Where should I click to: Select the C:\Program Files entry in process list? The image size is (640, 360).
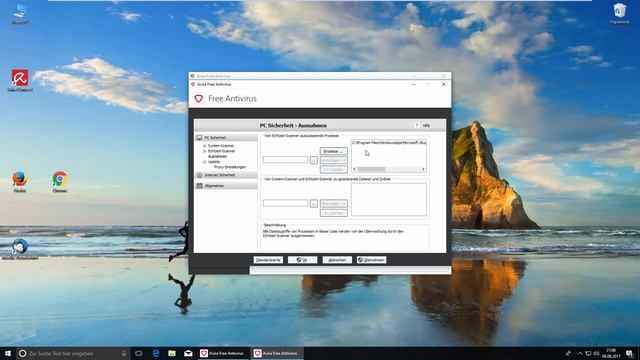coord(389,142)
